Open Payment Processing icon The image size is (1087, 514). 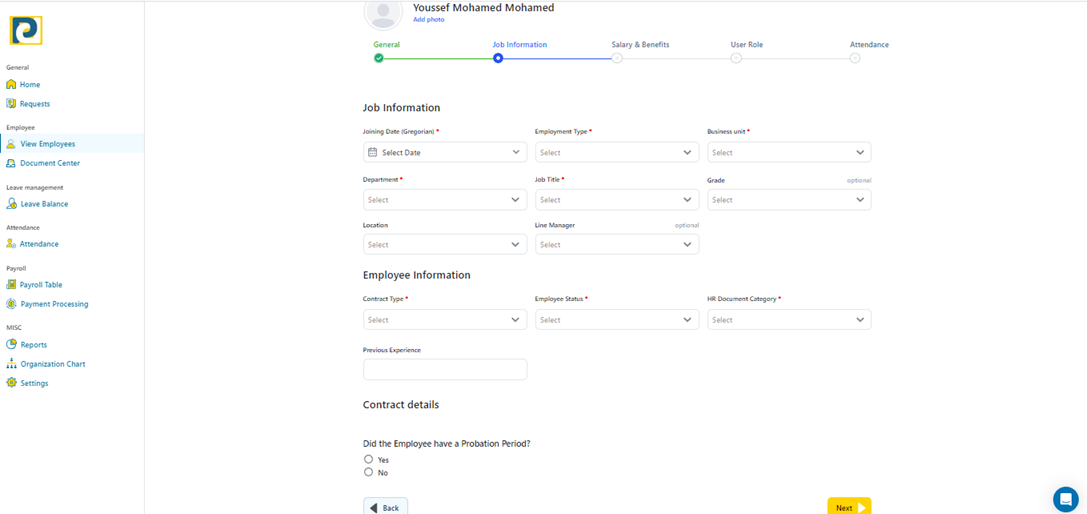pyautogui.click(x=11, y=304)
